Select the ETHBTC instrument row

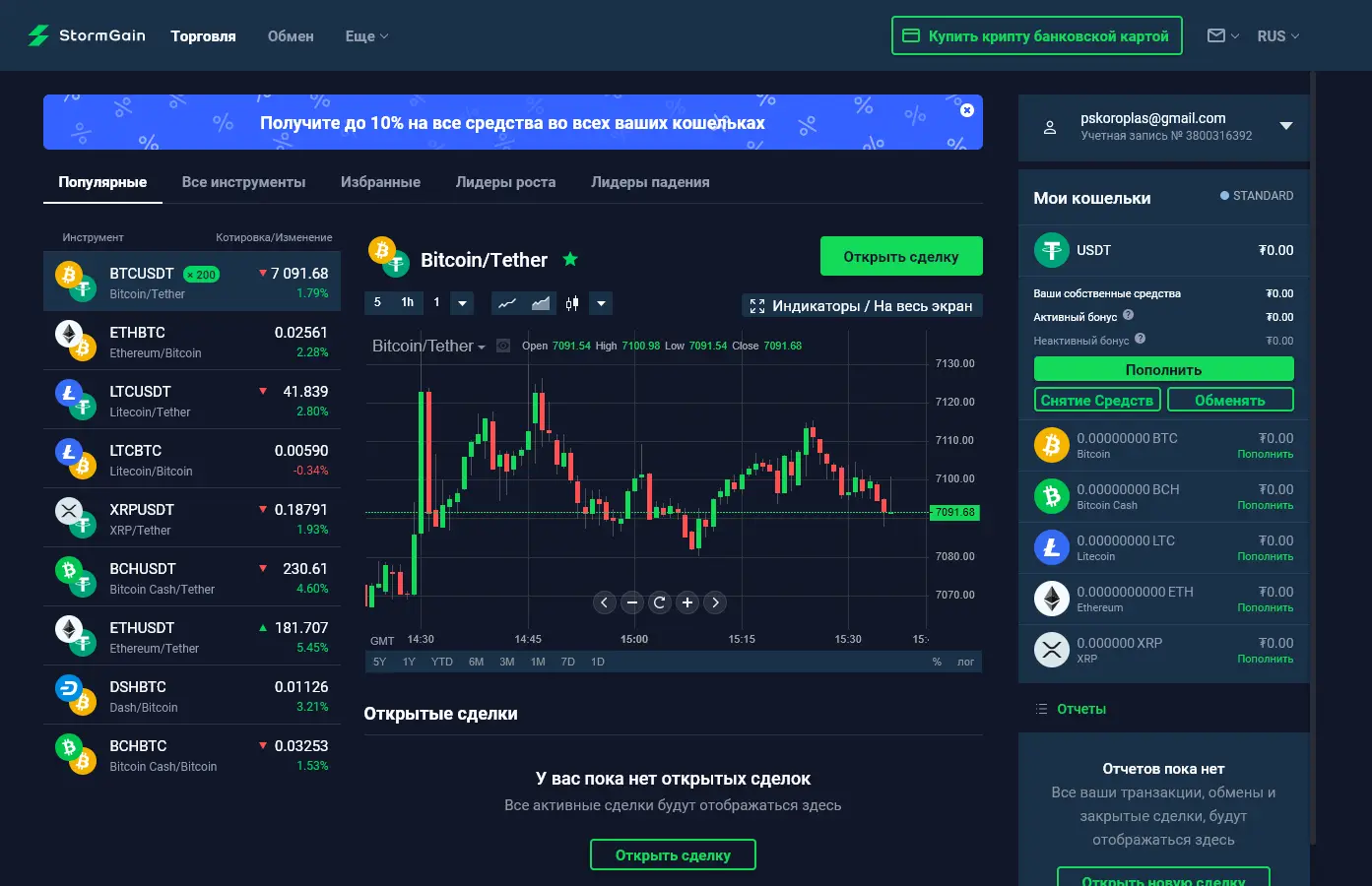pyautogui.click(x=192, y=341)
